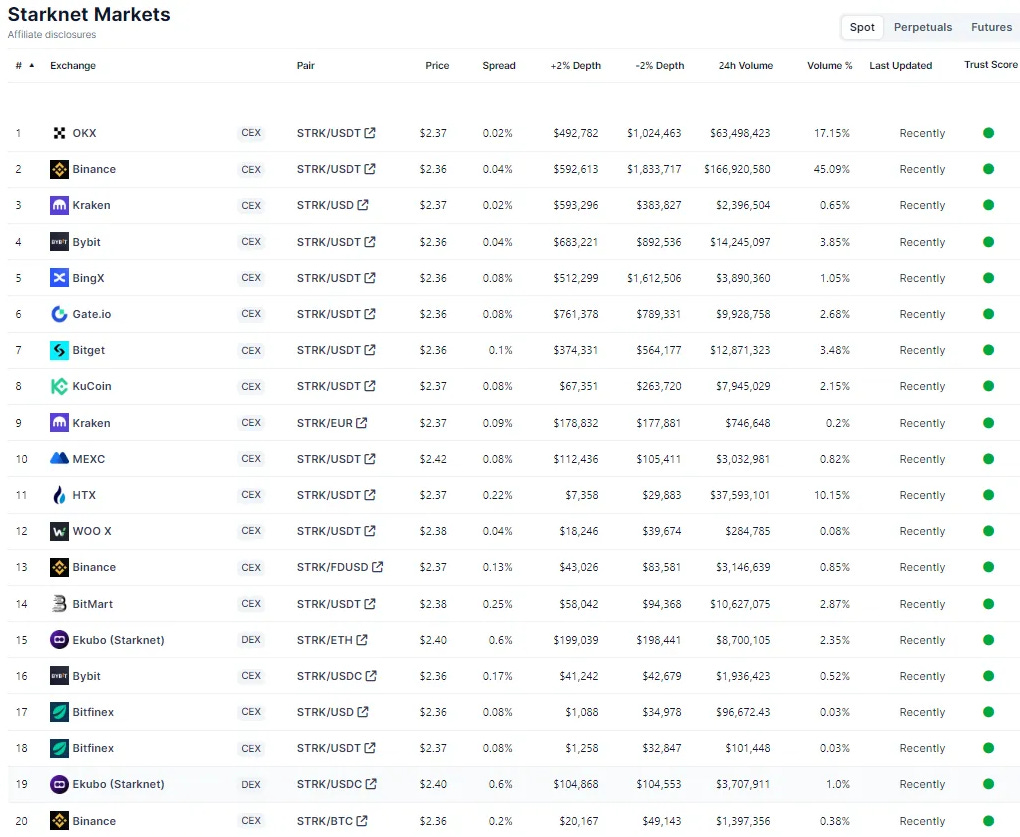Click the Binance logo in row 2
The width and height of the screenshot is (1020, 837).
pyautogui.click(x=59, y=169)
